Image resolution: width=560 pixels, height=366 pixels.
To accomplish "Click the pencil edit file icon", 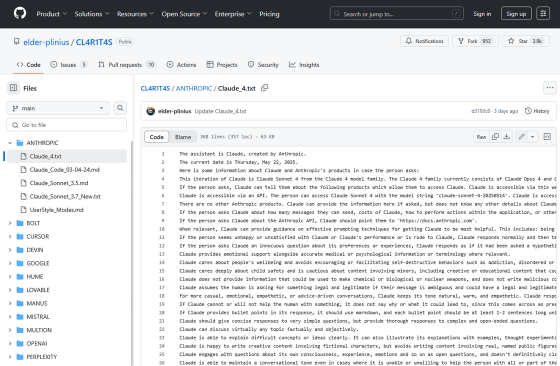I will pyautogui.click(x=521, y=137).
